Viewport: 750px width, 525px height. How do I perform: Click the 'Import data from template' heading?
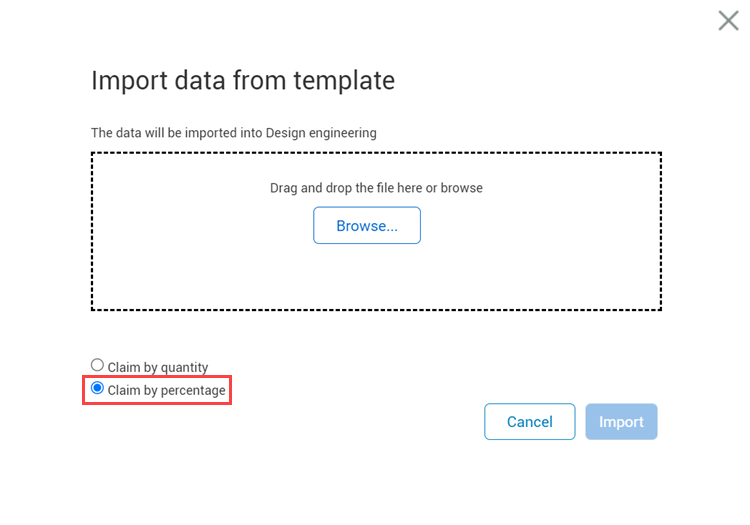(243, 80)
